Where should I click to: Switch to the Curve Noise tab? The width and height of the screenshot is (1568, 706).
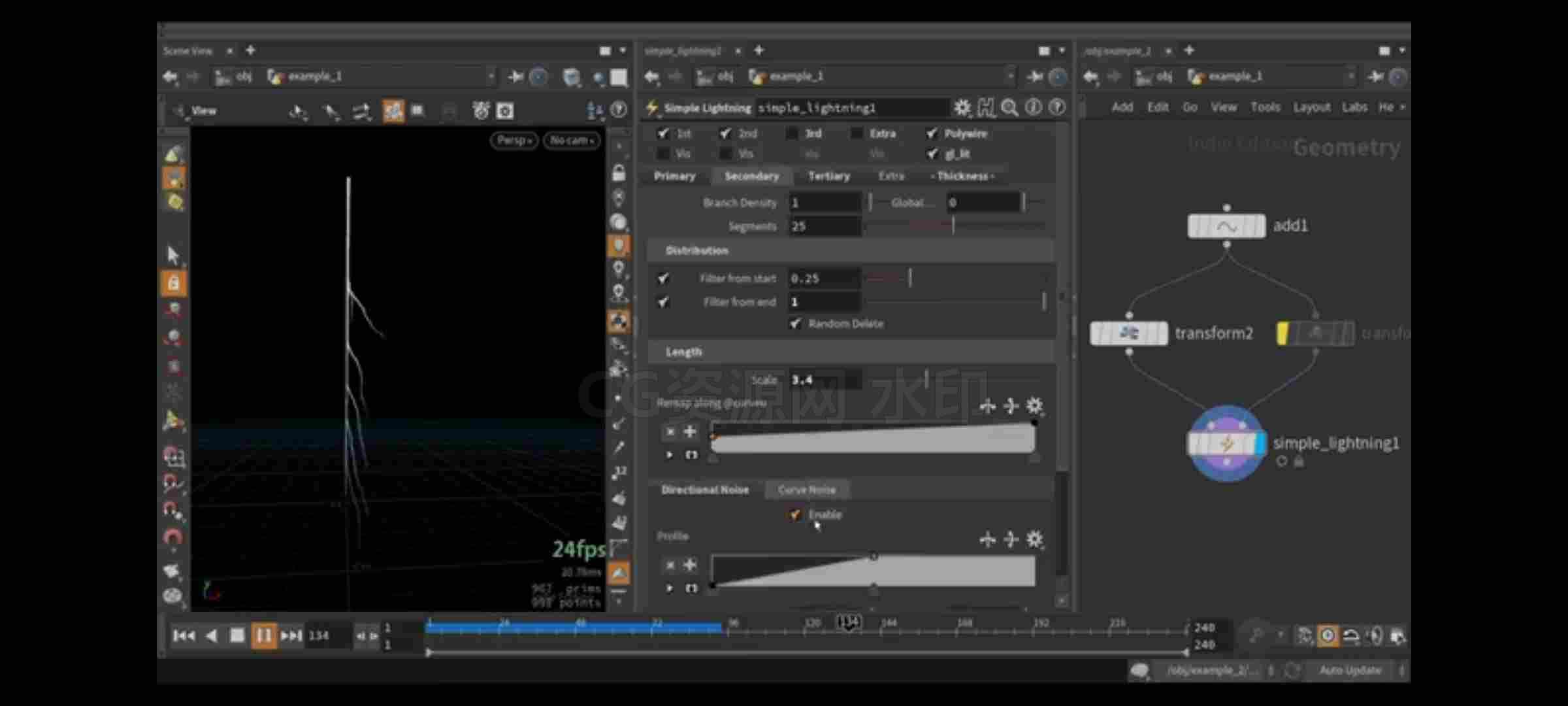coord(807,490)
